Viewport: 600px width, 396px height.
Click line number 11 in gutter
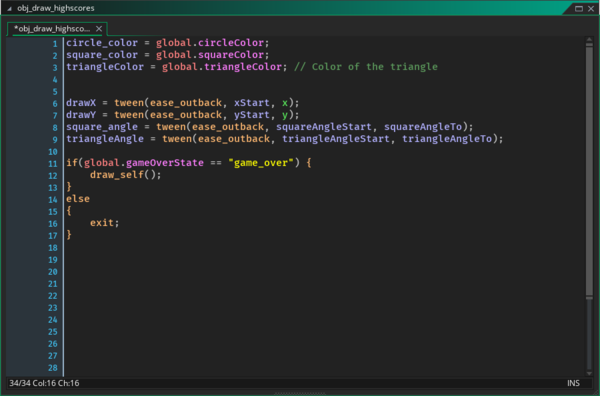[x=53, y=163]
